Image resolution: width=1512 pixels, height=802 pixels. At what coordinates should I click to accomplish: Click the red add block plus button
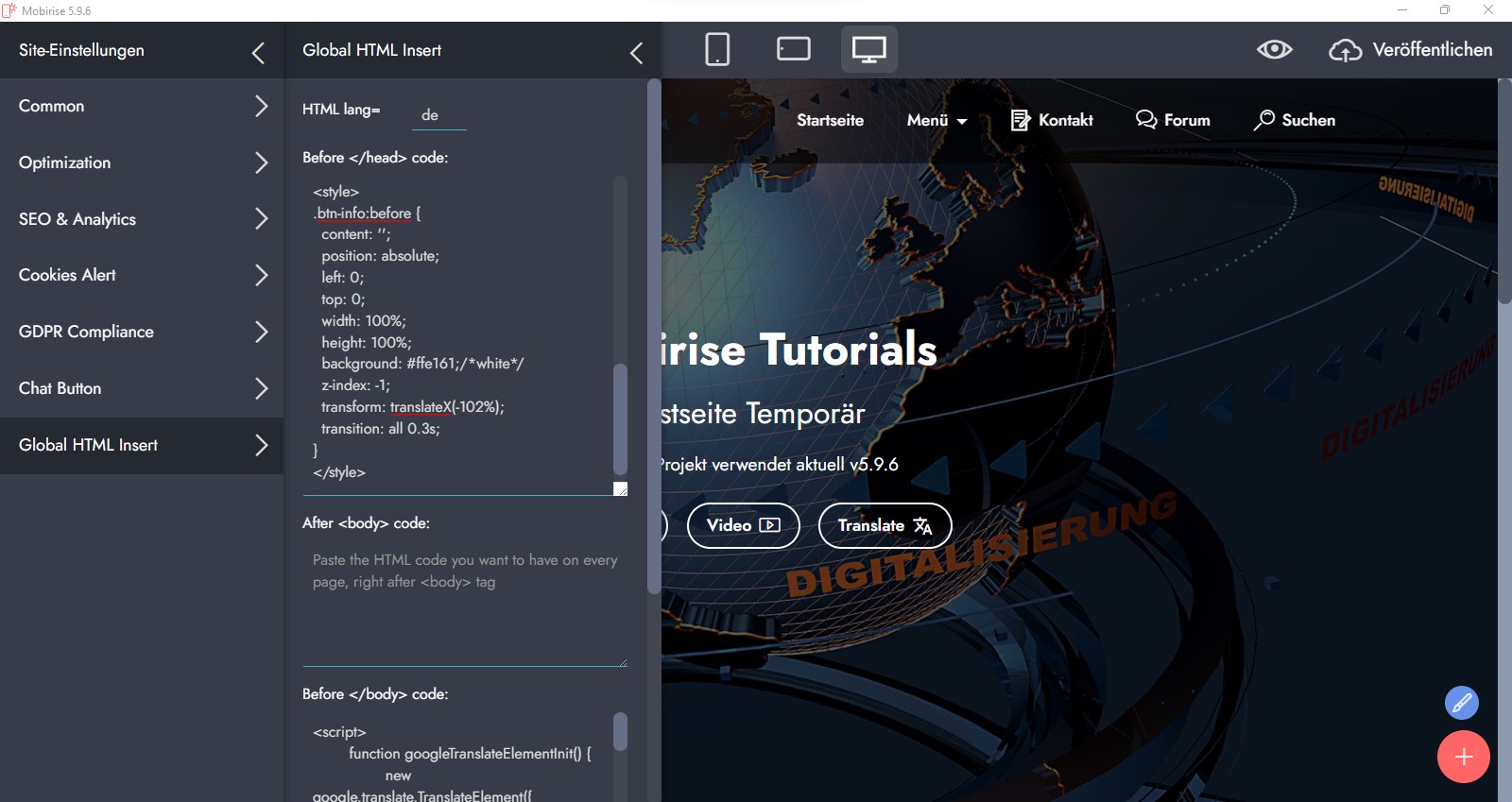pyautogui.click(x=1463, y=757)
